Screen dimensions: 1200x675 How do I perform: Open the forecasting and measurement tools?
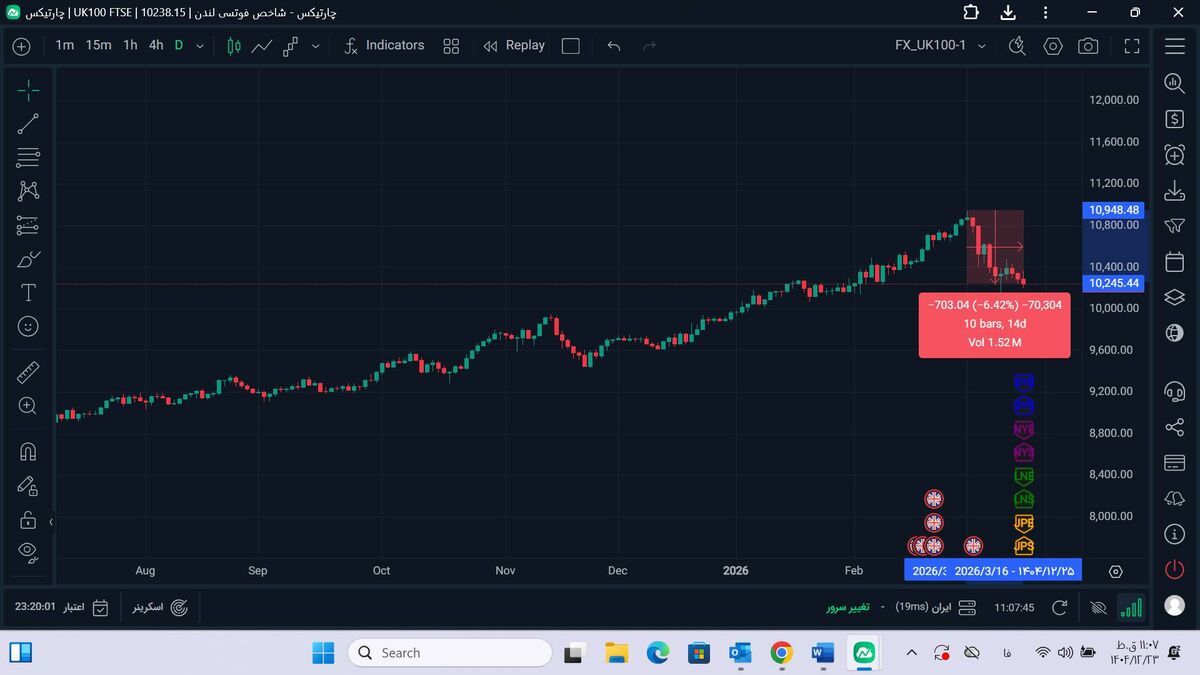coord(28,225)
